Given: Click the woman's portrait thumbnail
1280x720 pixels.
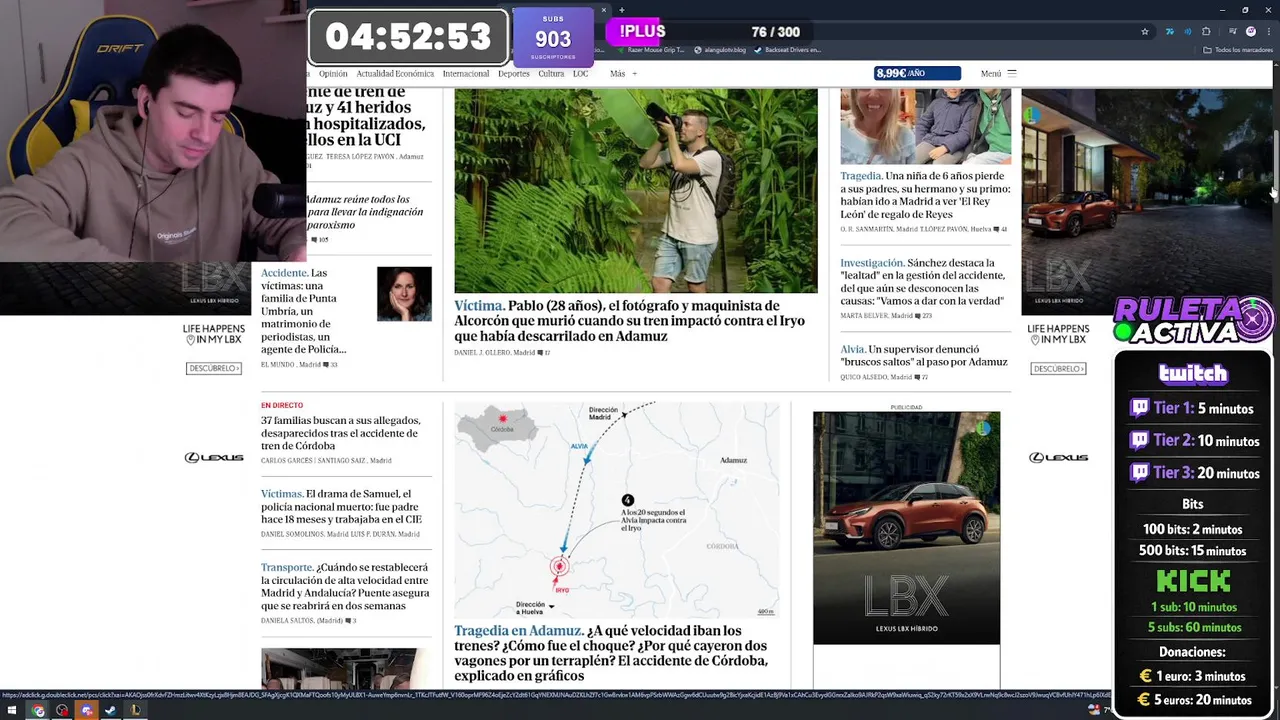Looking at the screenshot, I should tap(404, 294).
